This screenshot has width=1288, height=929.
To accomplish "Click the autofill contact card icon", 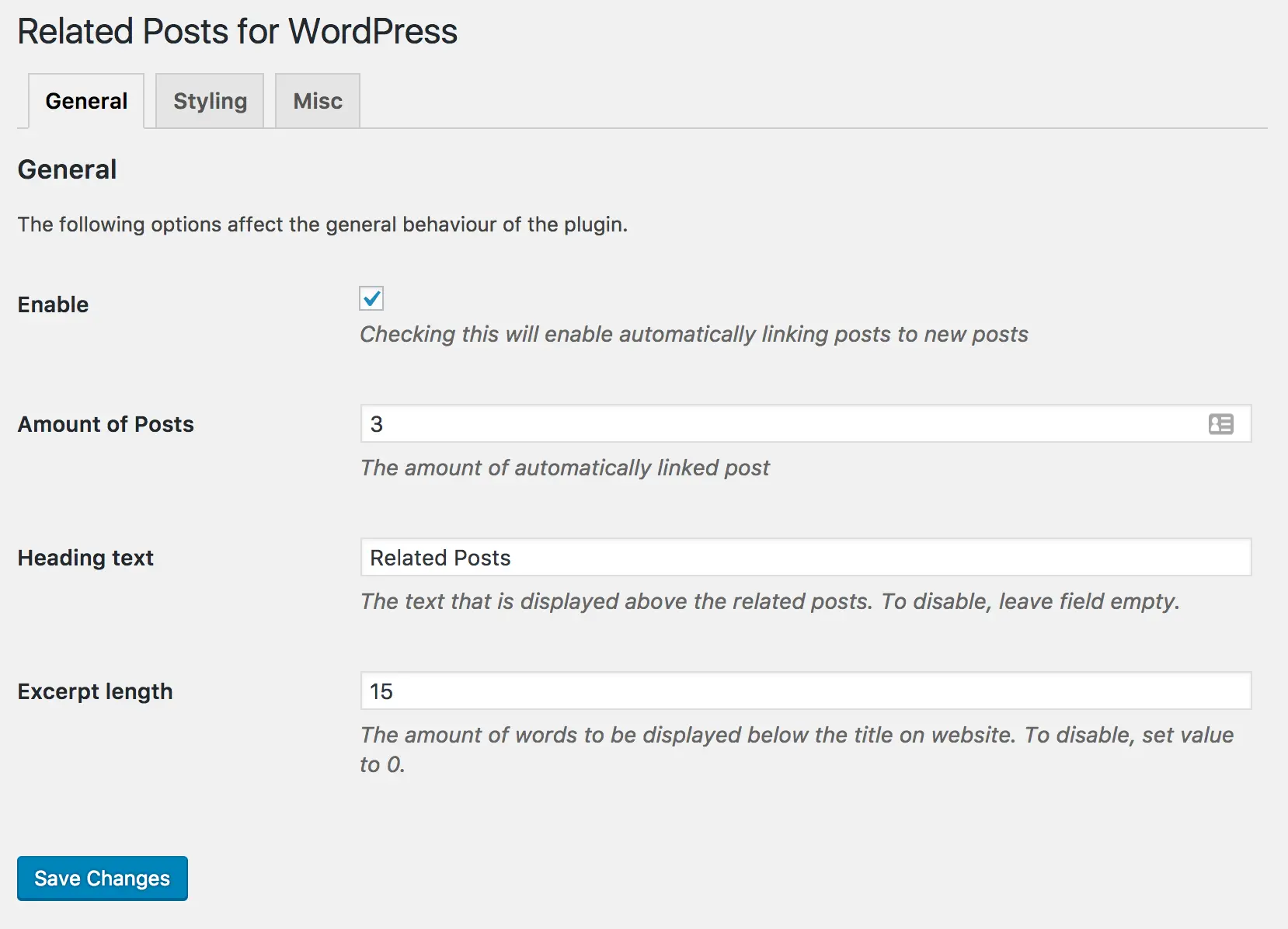I will (1220, 424).
